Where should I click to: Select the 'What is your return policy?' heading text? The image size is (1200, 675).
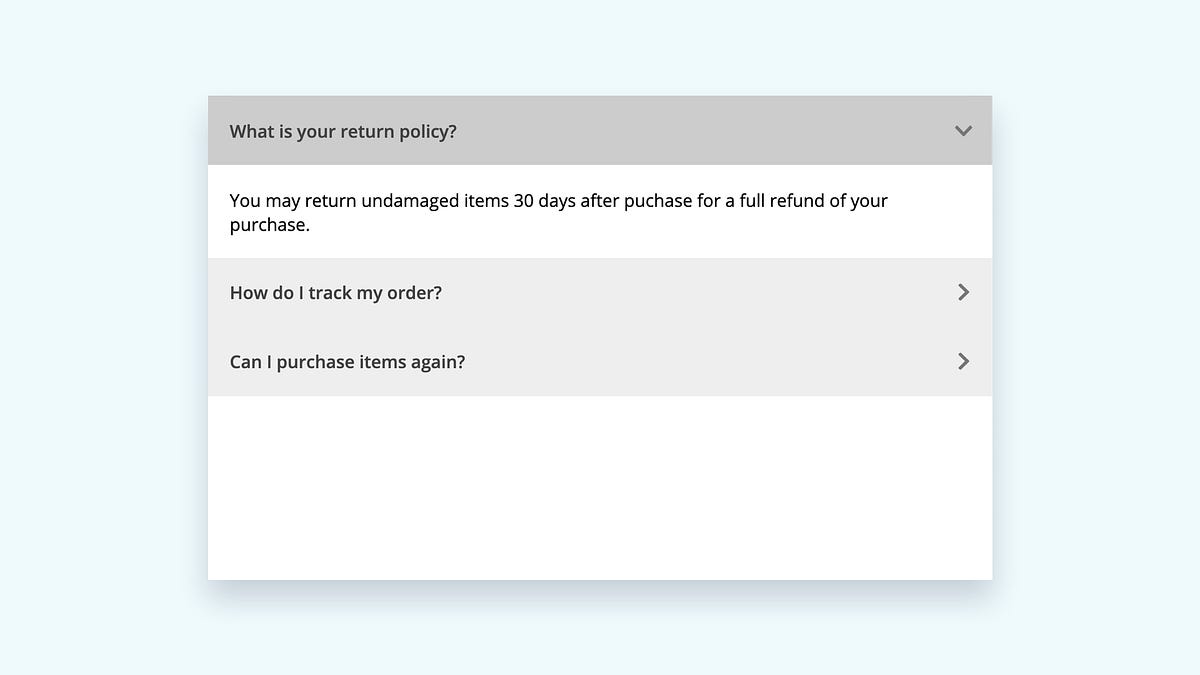click(x=343, y=131)
